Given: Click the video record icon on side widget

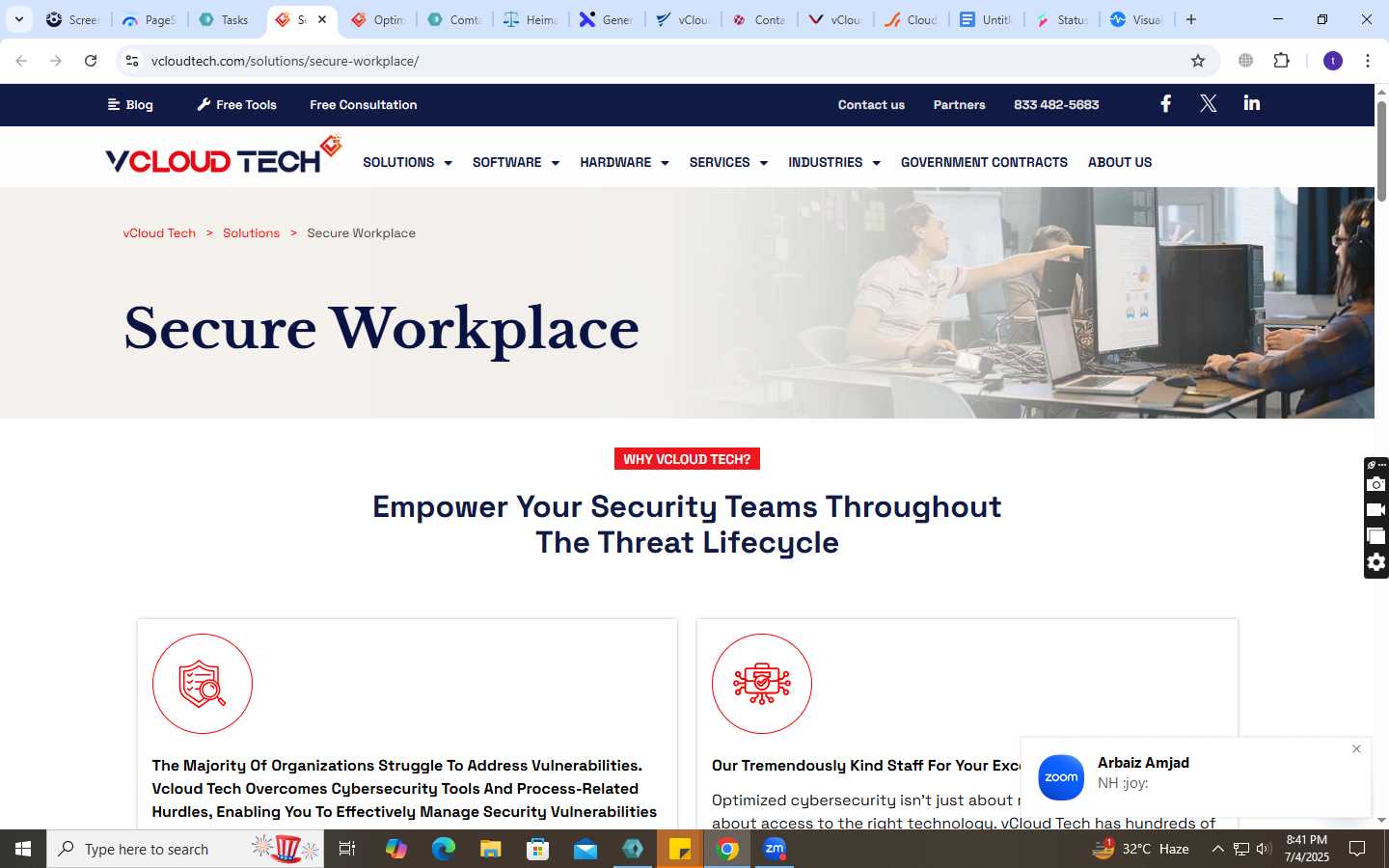Looking at the screenshot, I should click(1376, 509).
